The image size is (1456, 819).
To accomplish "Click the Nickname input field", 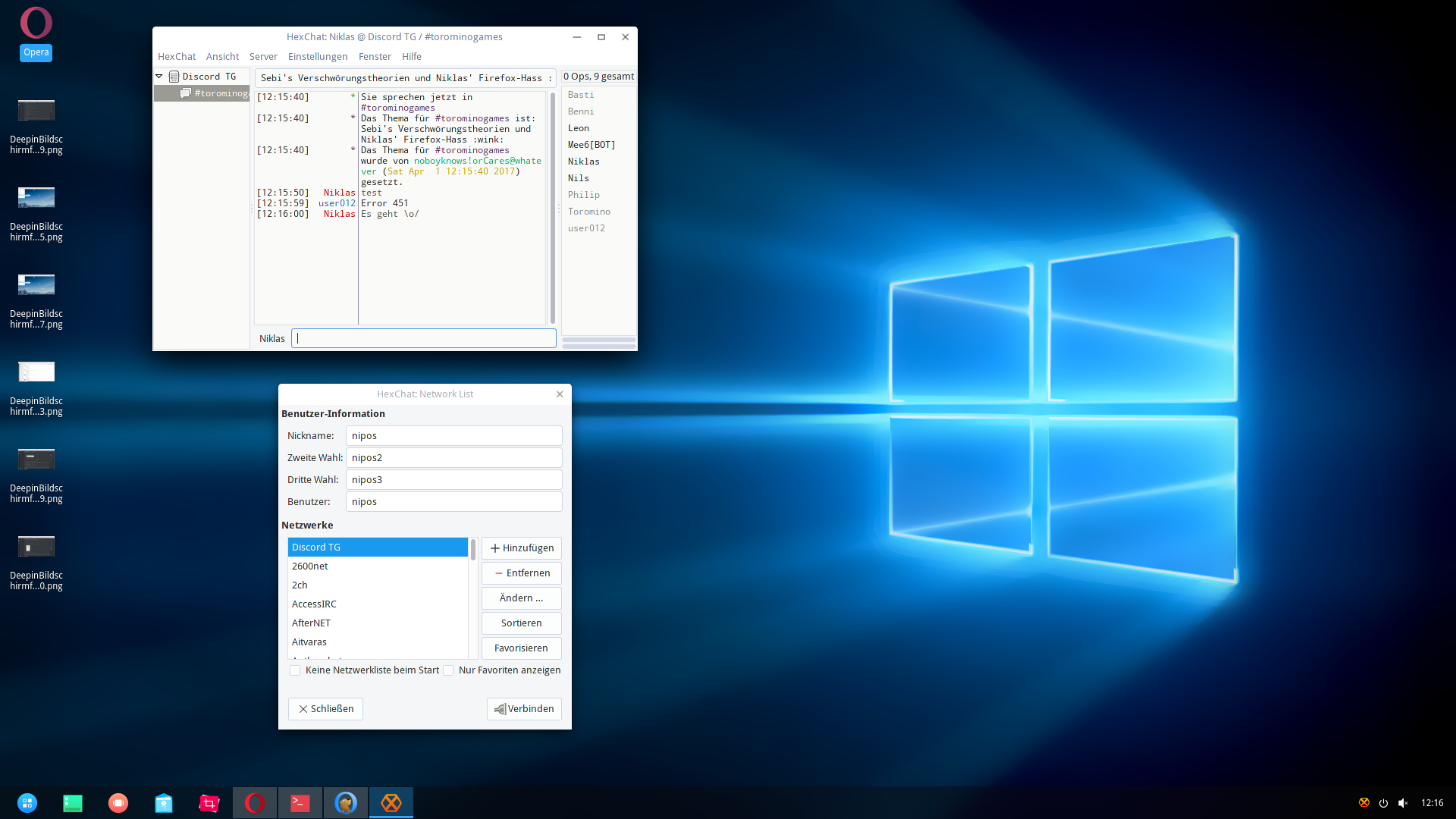I will tap(453, 436).
